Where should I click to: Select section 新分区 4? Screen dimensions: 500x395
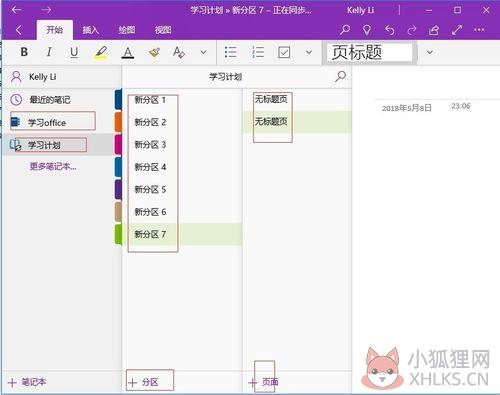[x=182, y=167]
